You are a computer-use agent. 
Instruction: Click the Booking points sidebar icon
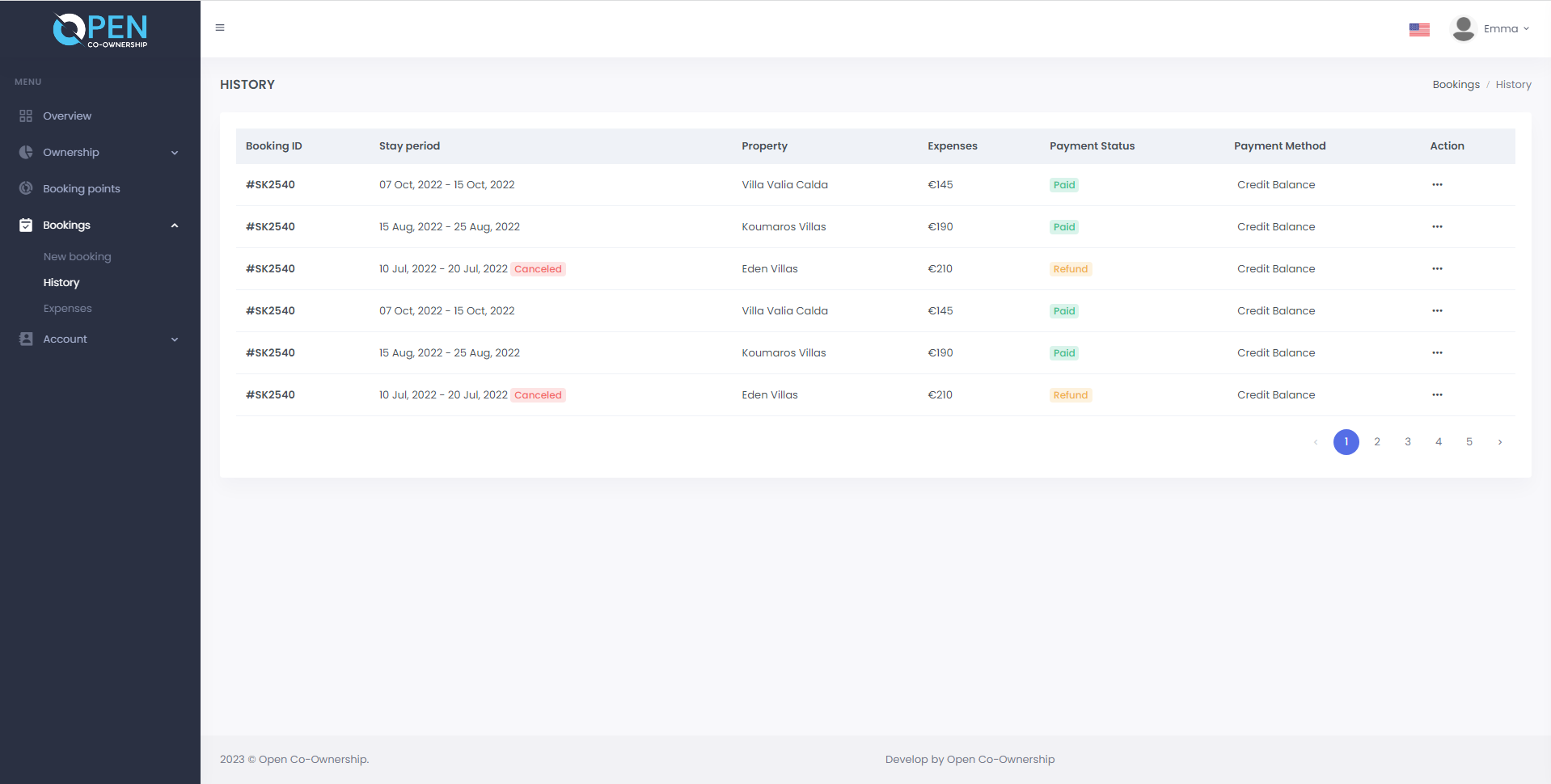coord(26,188)
